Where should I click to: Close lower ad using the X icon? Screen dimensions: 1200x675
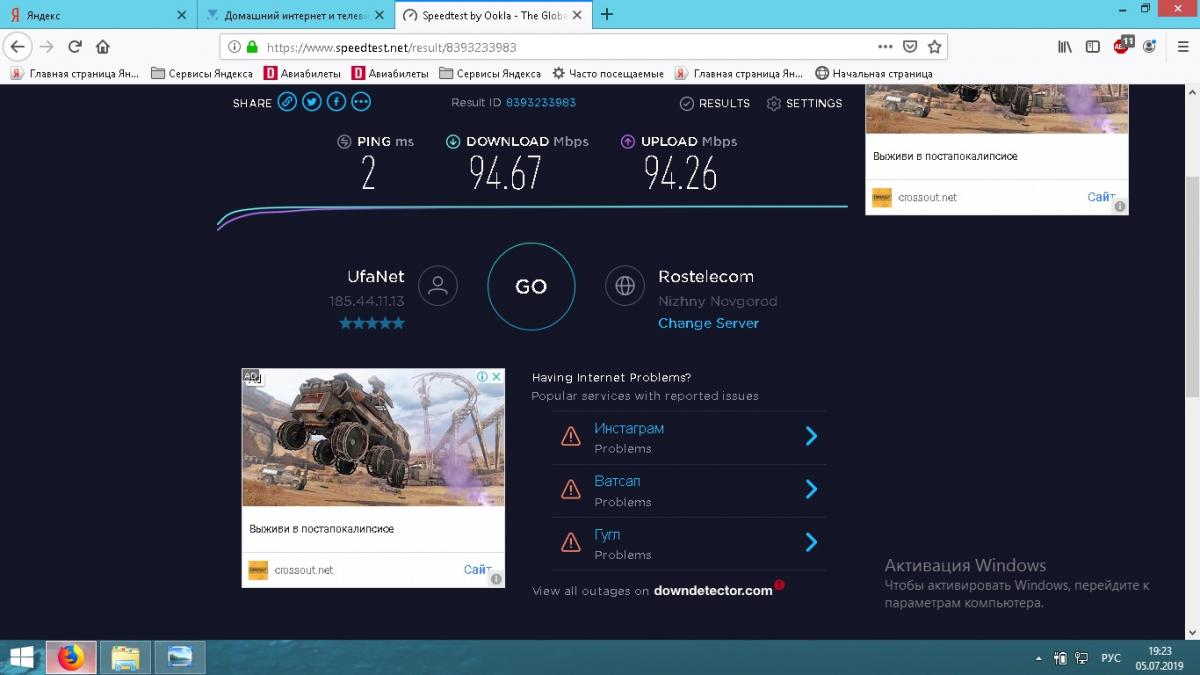tap(496, 376)
